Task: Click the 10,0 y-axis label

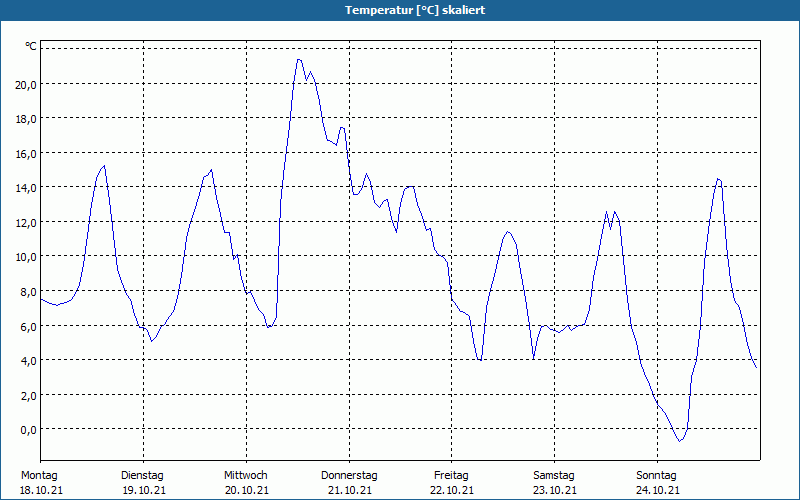Action: click(26, 257)
